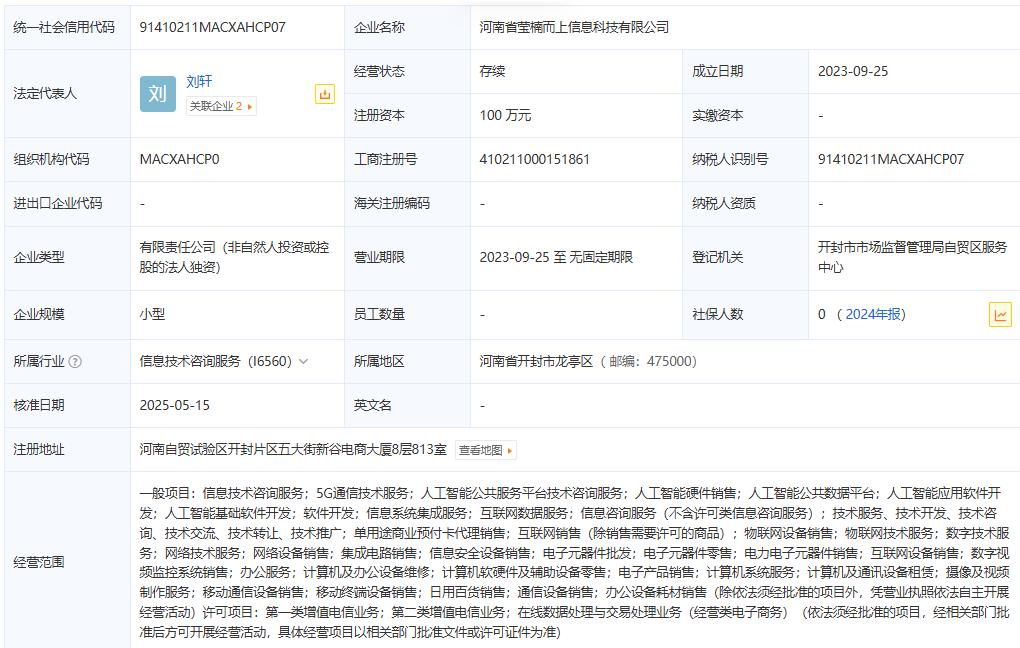Image resolution: width=1020 pixels, height=648 pixels.
Task: Open the 社保人数 trend chart icon
Action: (x=1000, y=314)
